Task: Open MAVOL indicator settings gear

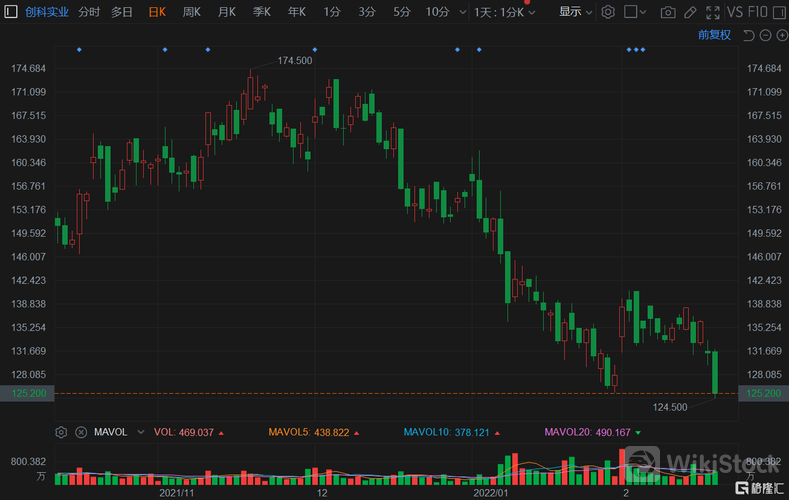Action: tap(62, 432)
